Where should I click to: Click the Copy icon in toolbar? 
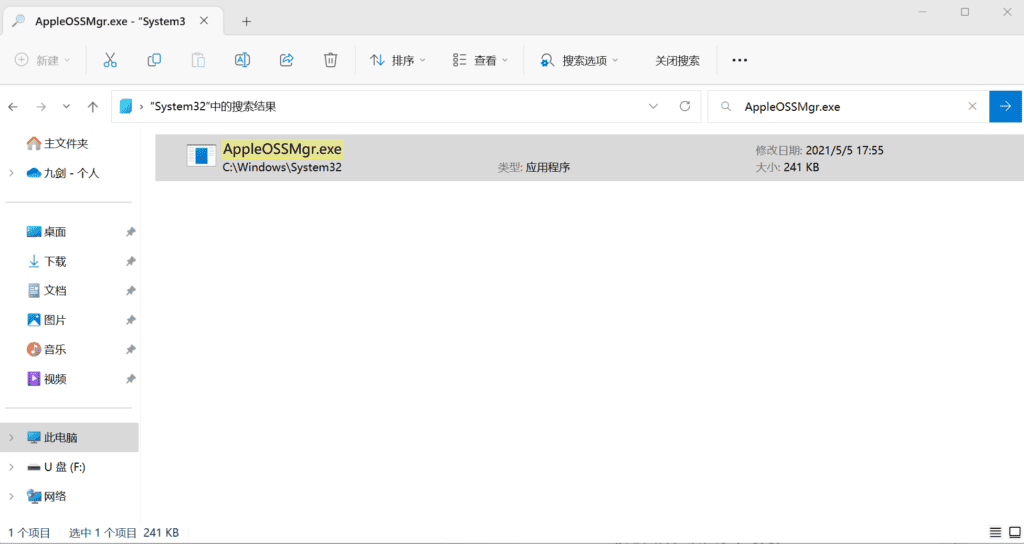[x=154, y=60]
